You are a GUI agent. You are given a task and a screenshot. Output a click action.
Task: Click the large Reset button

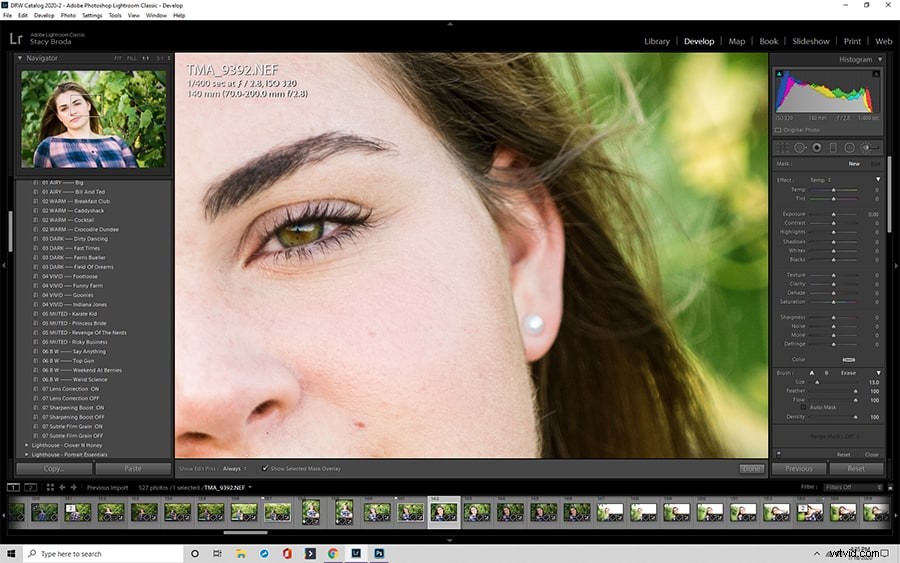click(x=856, y=469)
